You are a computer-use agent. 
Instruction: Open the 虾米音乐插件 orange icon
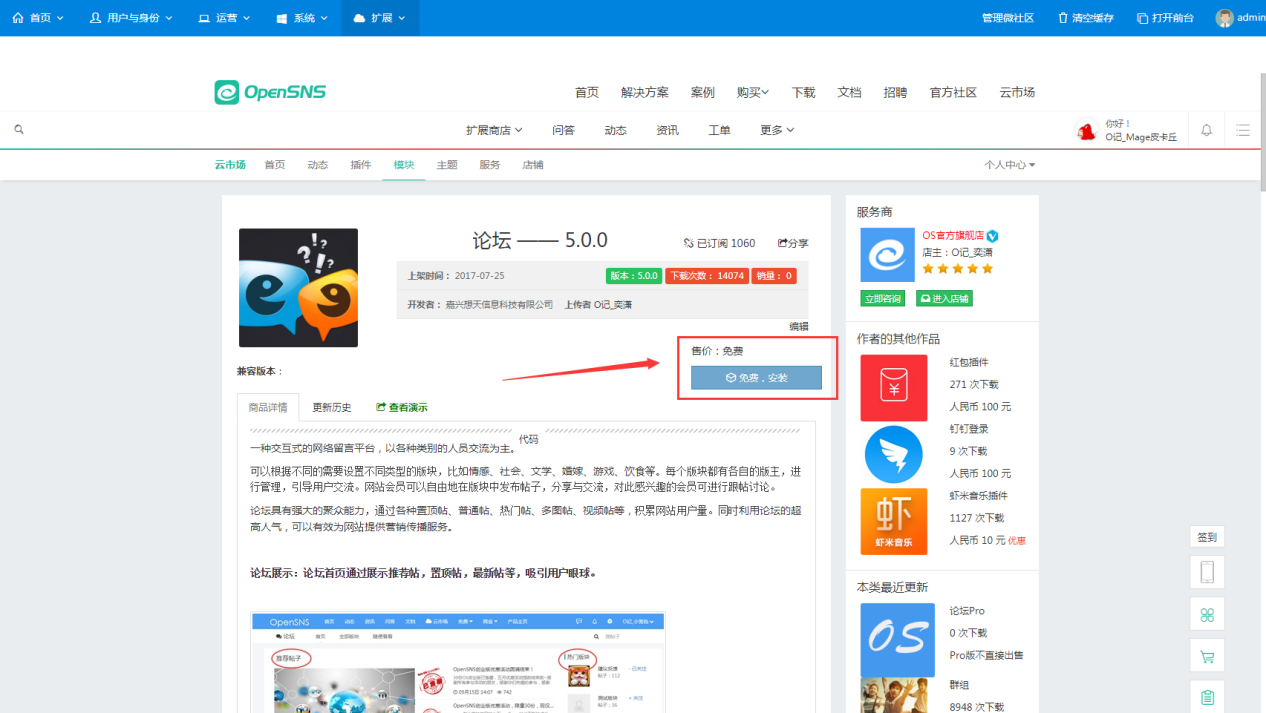click(893, 521)
